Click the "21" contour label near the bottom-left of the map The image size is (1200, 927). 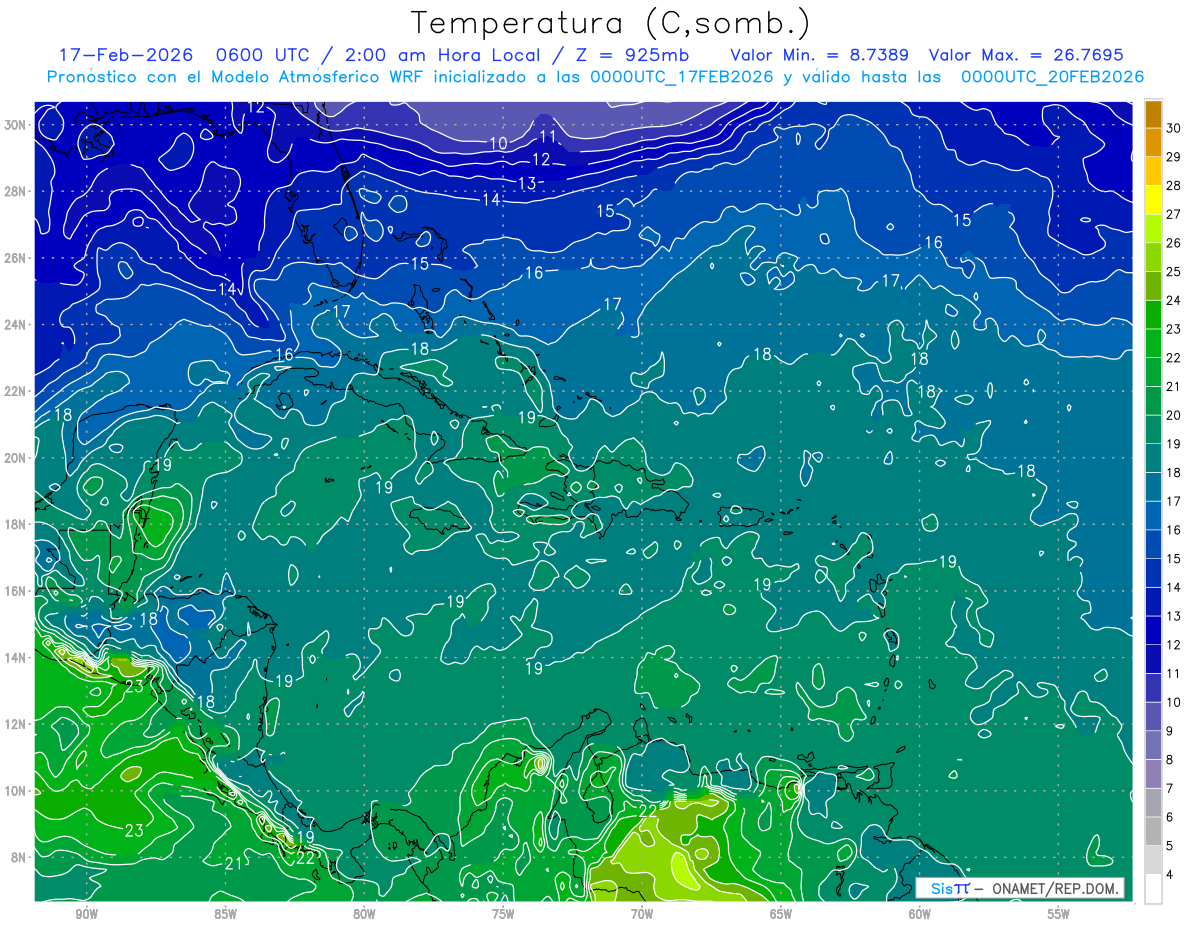pyautogui.click(x=233, y=863)
